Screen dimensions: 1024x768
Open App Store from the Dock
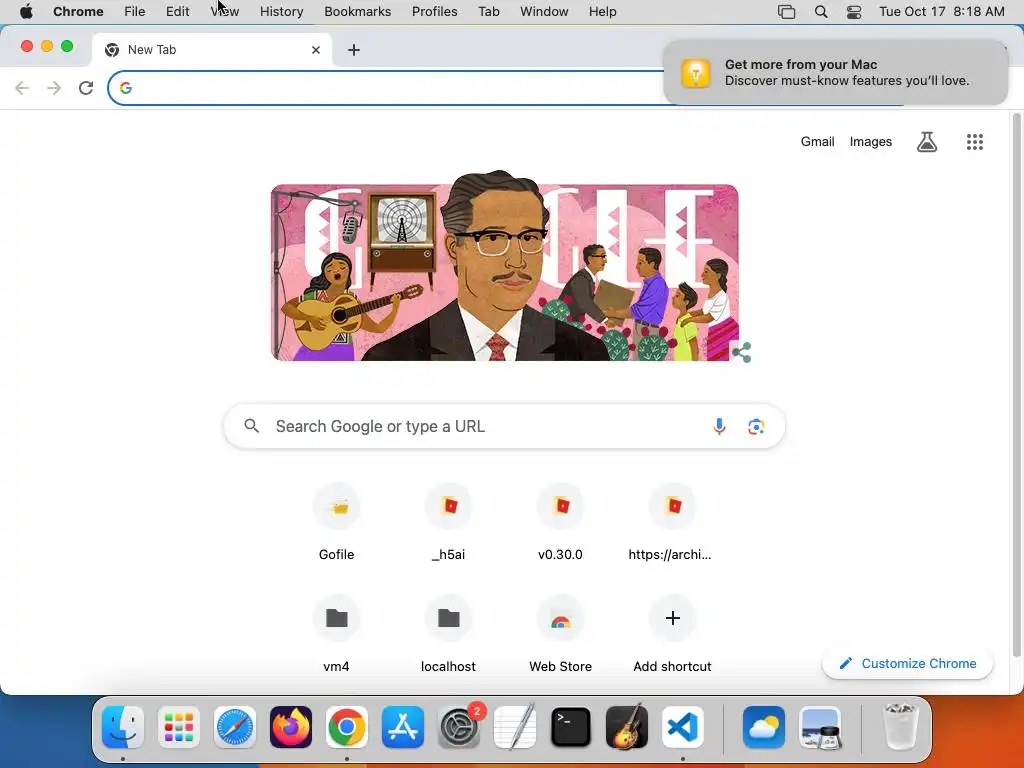pyautogui.click(x=403, y=727)
